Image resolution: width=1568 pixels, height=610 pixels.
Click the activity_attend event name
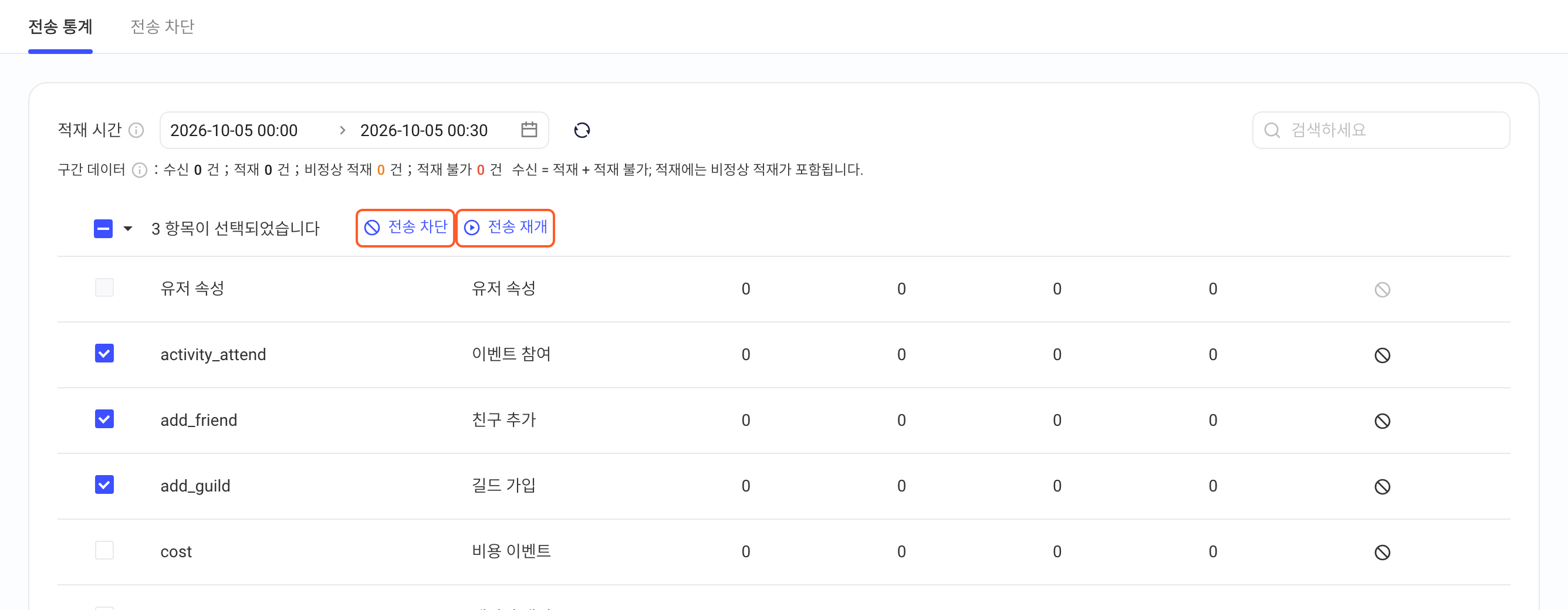pos(213,355)
